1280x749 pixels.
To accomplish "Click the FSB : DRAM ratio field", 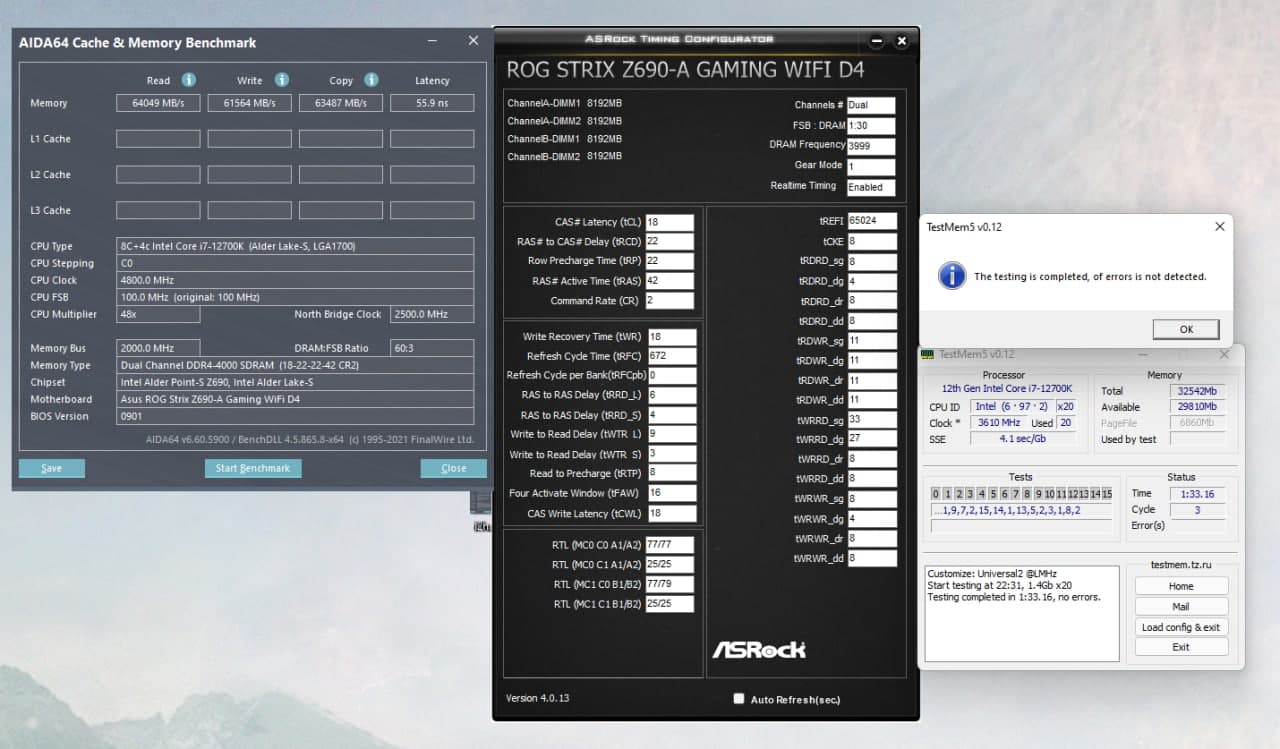I will 871,126.
